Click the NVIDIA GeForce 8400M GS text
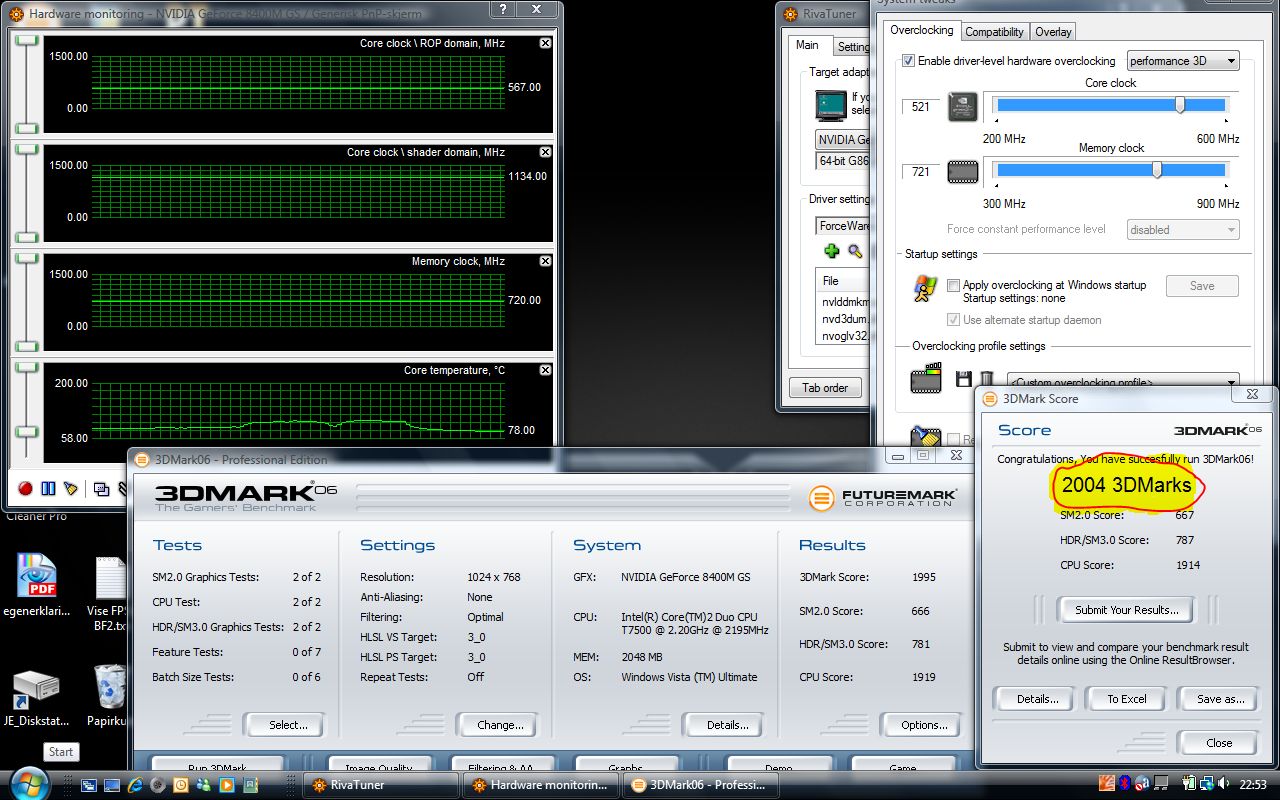The height and width of the screenshot is (800, 1280). click(686, 577)
